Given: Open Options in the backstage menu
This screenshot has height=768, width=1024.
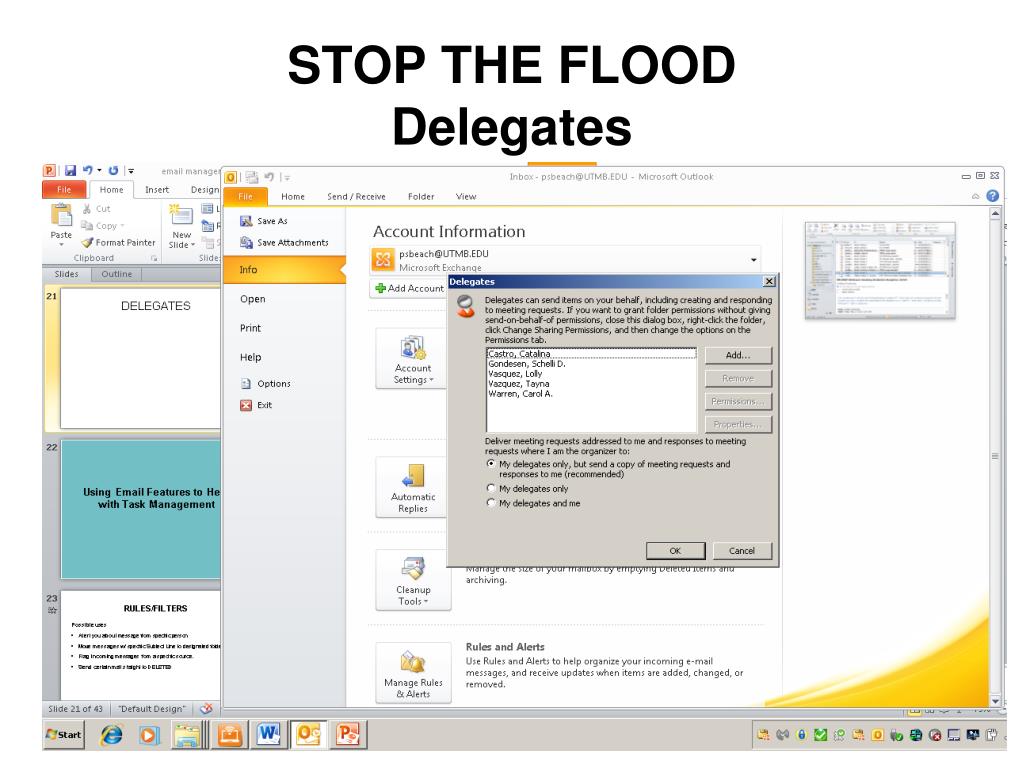Looking at the screenshot, I should (266, 384).
